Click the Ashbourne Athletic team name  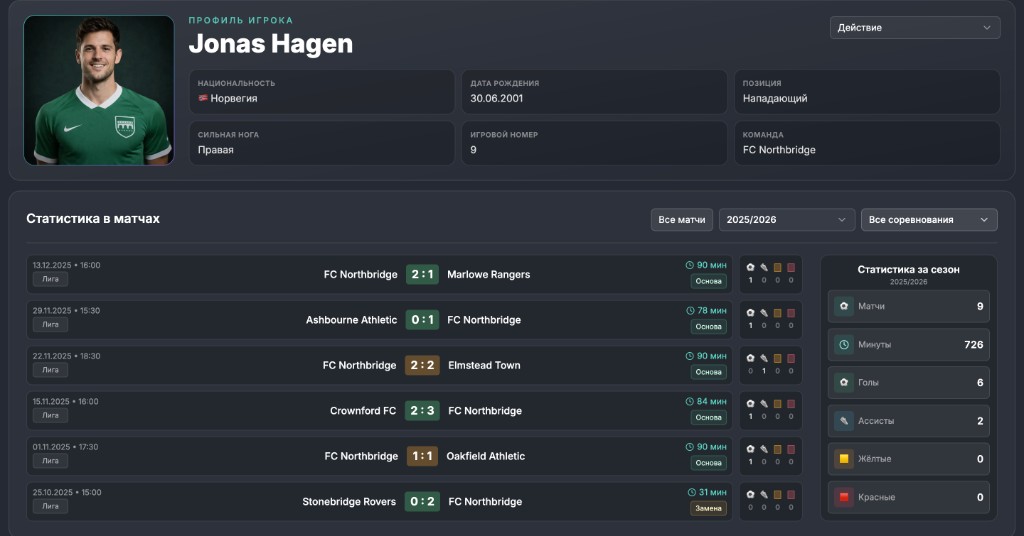pos(351,320)
